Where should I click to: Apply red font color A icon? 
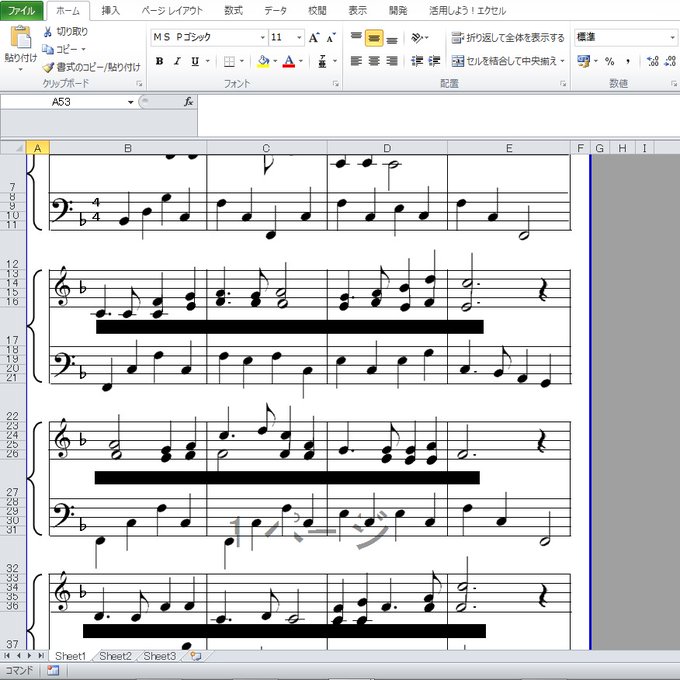tap(289, 62)
